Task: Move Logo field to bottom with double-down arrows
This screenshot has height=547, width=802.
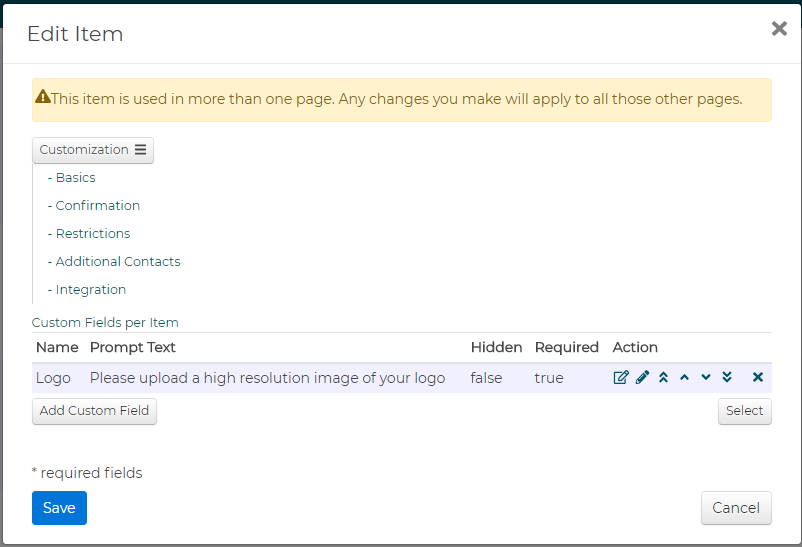Action: (x=727, y=378)
